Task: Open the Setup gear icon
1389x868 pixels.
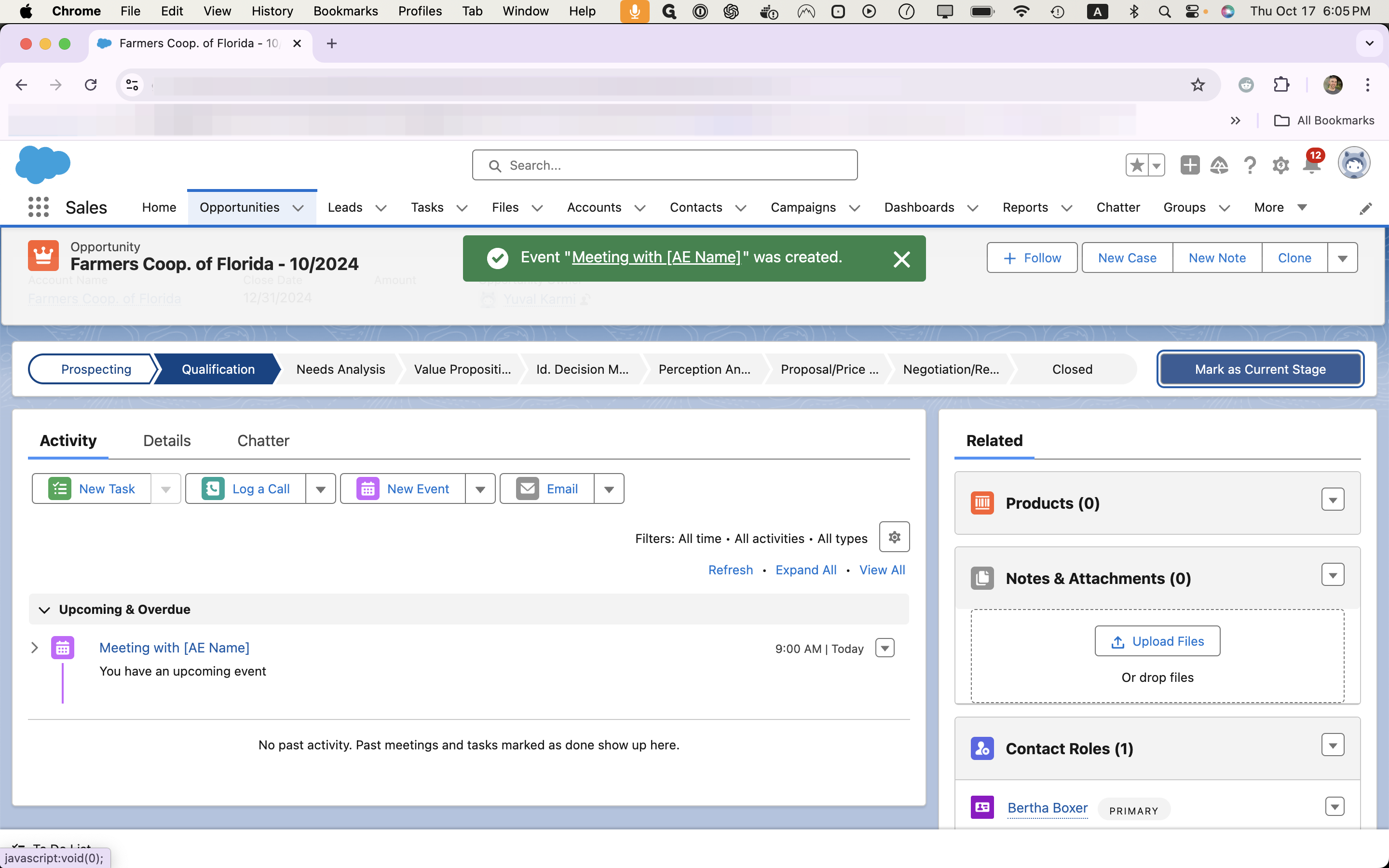Action: [1280, 165]
